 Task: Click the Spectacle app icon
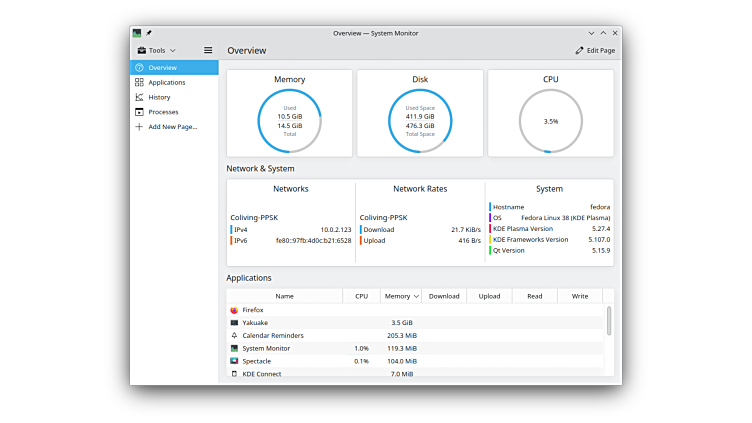click(234, 361)
